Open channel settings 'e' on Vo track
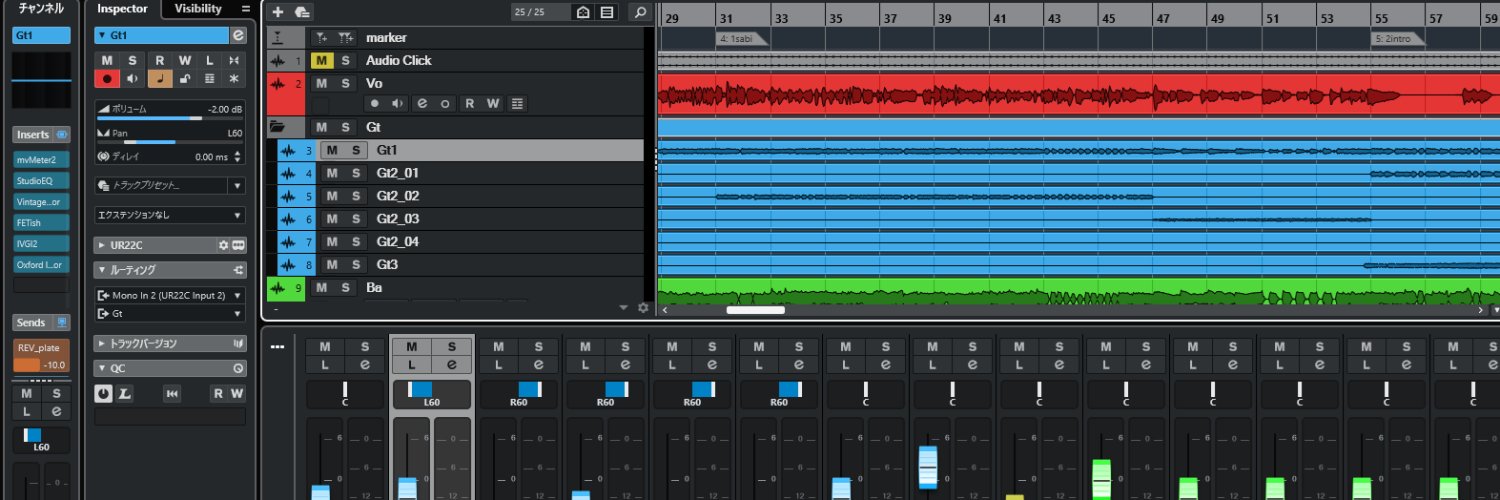 click(x=422, y=103)
